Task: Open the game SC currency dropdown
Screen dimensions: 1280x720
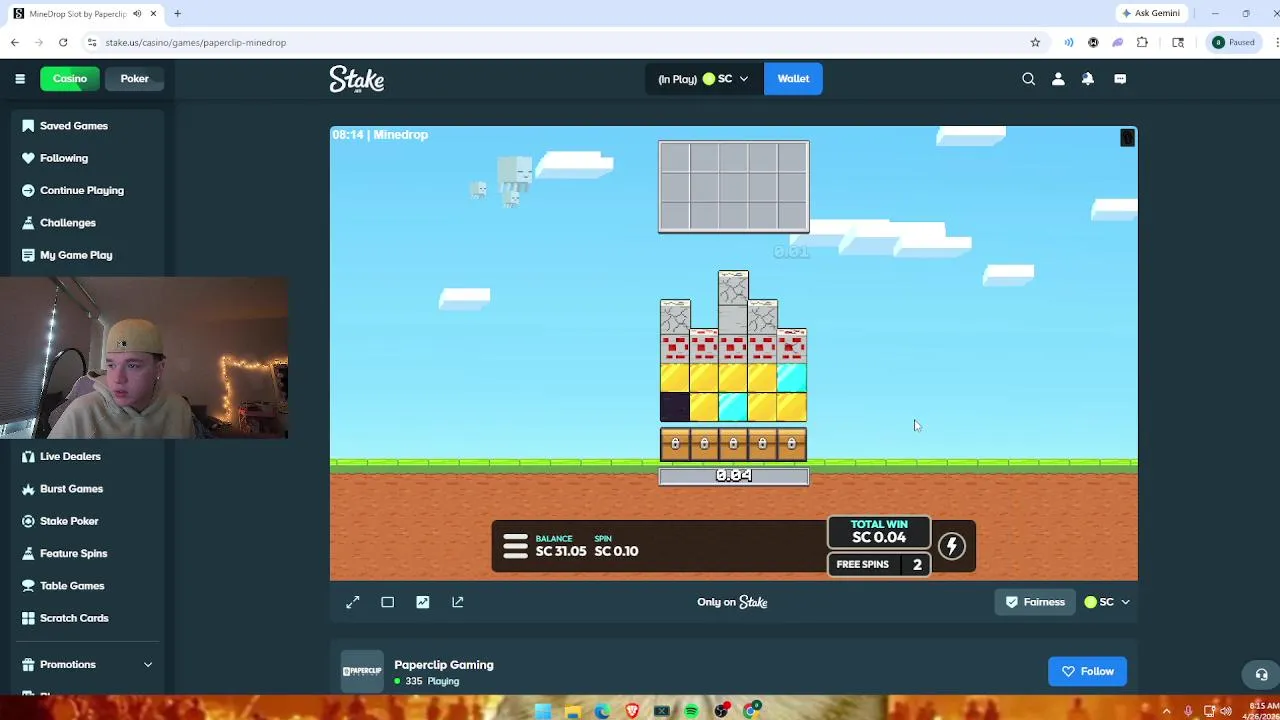Action: [1107, 602]
